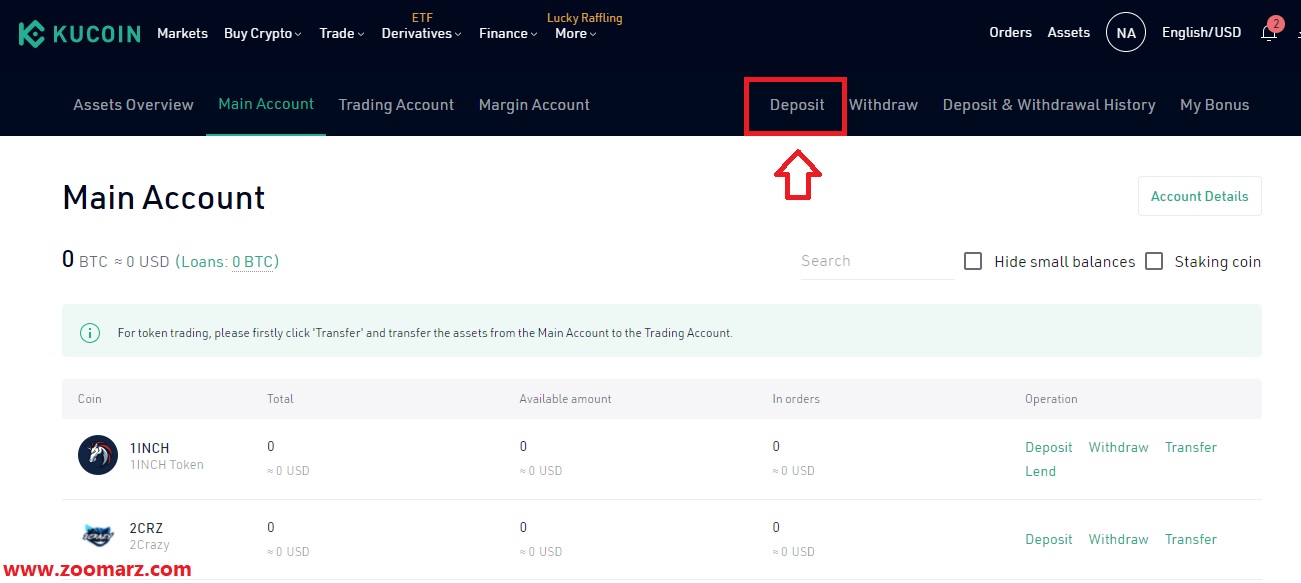Enable the Staking coin checkbox

[x=1154, y=261]
